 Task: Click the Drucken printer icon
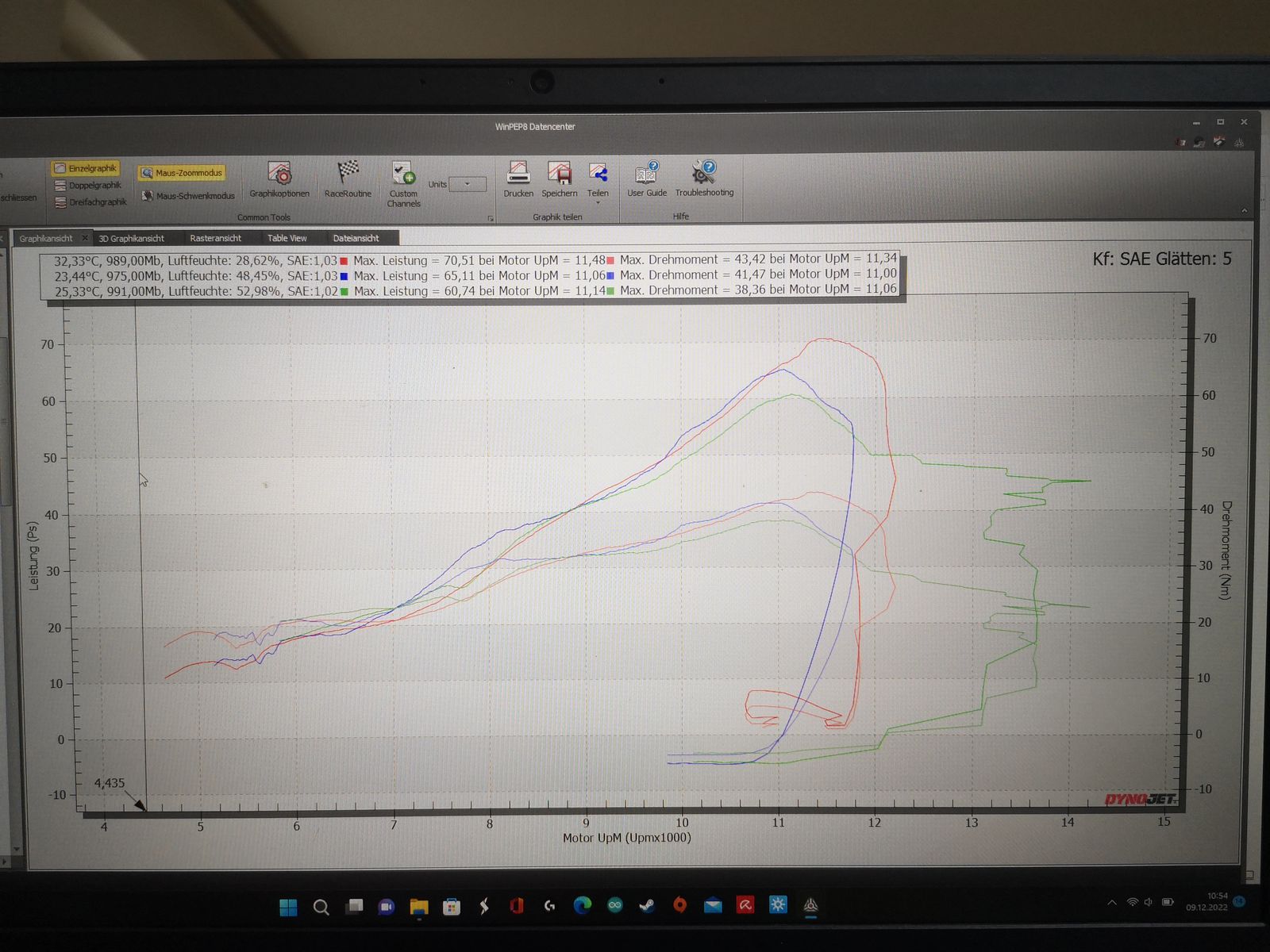(518, 173)
